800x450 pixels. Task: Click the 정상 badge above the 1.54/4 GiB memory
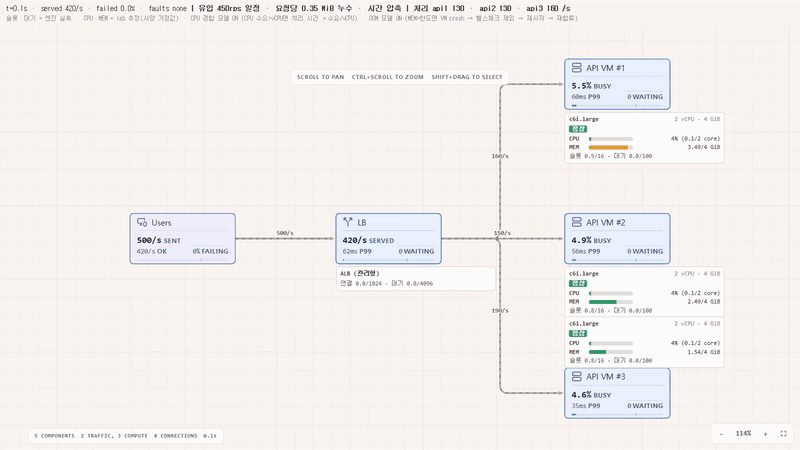click(578, 334)
